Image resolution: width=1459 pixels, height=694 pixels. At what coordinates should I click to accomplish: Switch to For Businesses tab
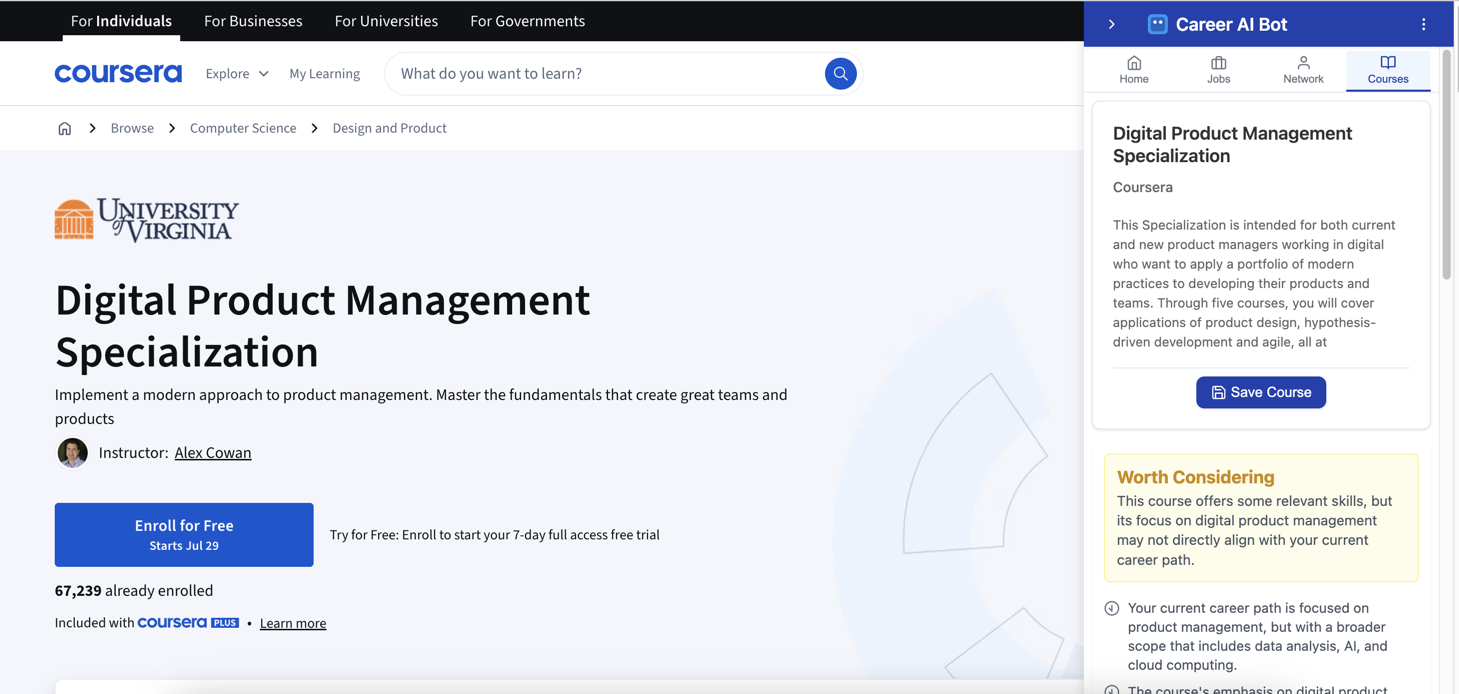(253, 21)
